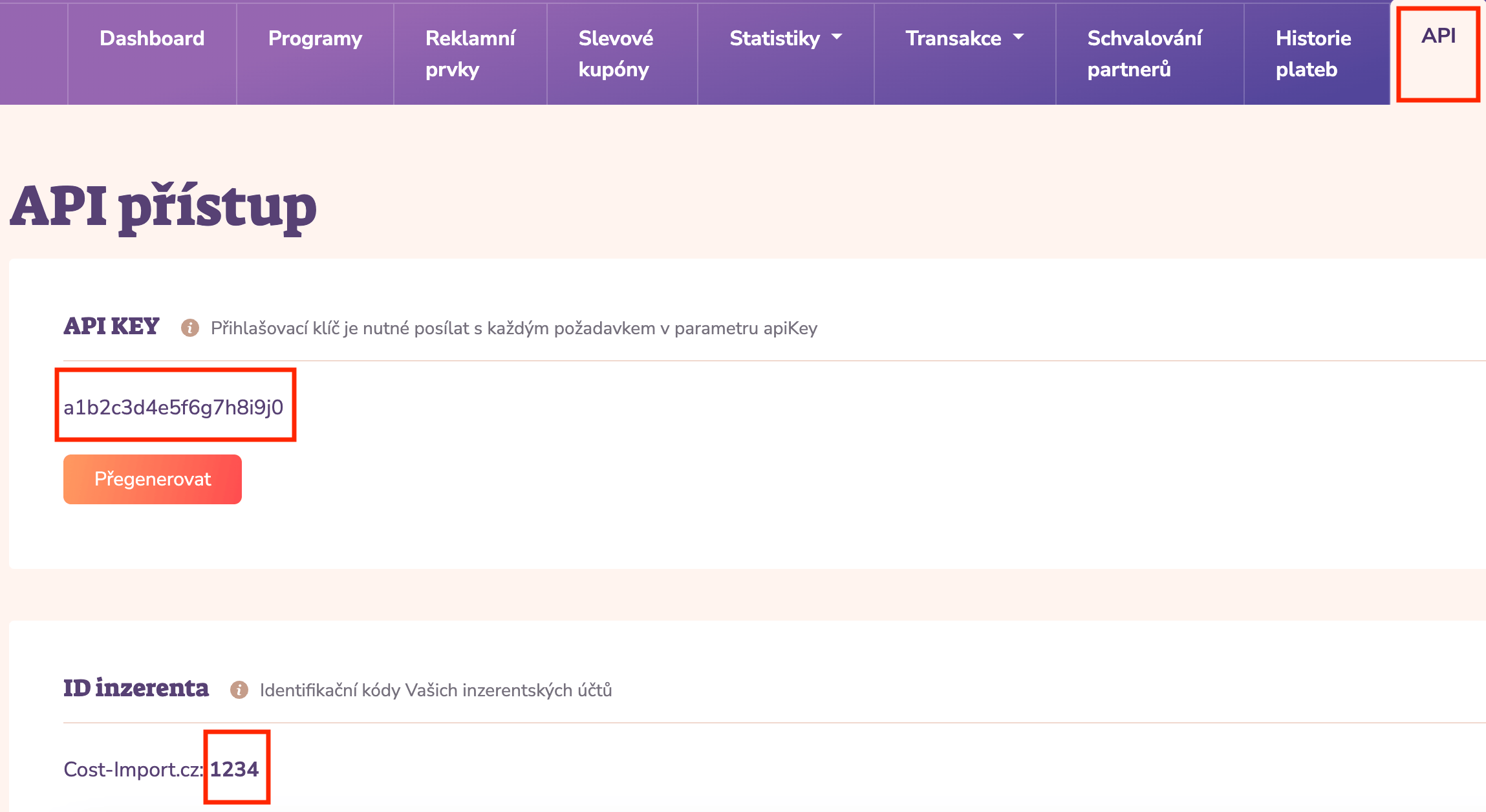1486x812 pixels.
Task: Select the API tab
Action: [1438, 36]
